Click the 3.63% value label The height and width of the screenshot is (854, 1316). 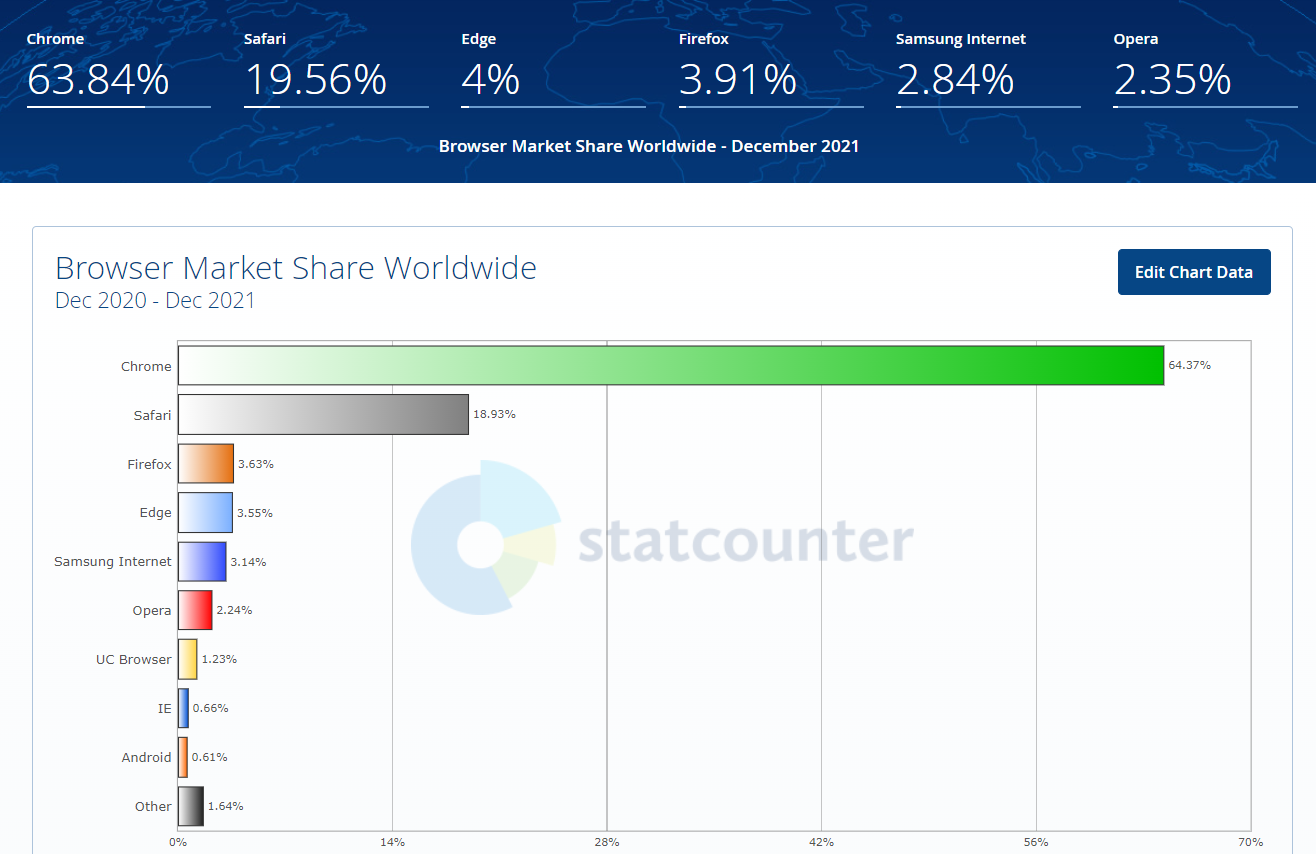tap(255, 464)
